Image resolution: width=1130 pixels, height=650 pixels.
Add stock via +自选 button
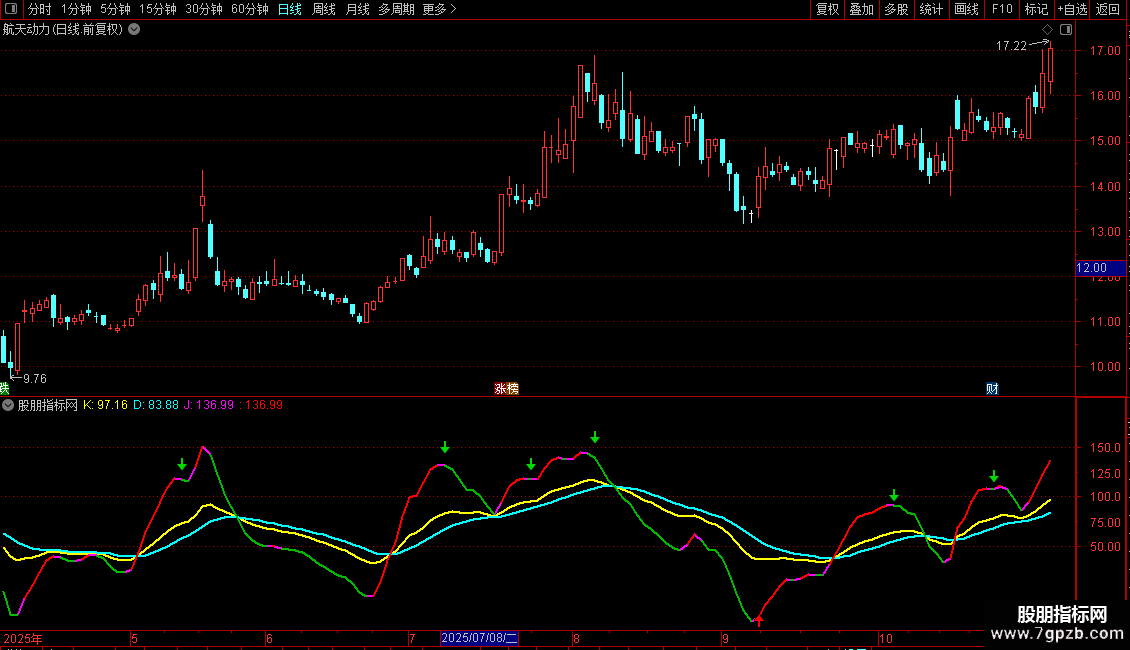pyautogui.click(x=1071, y=9)
